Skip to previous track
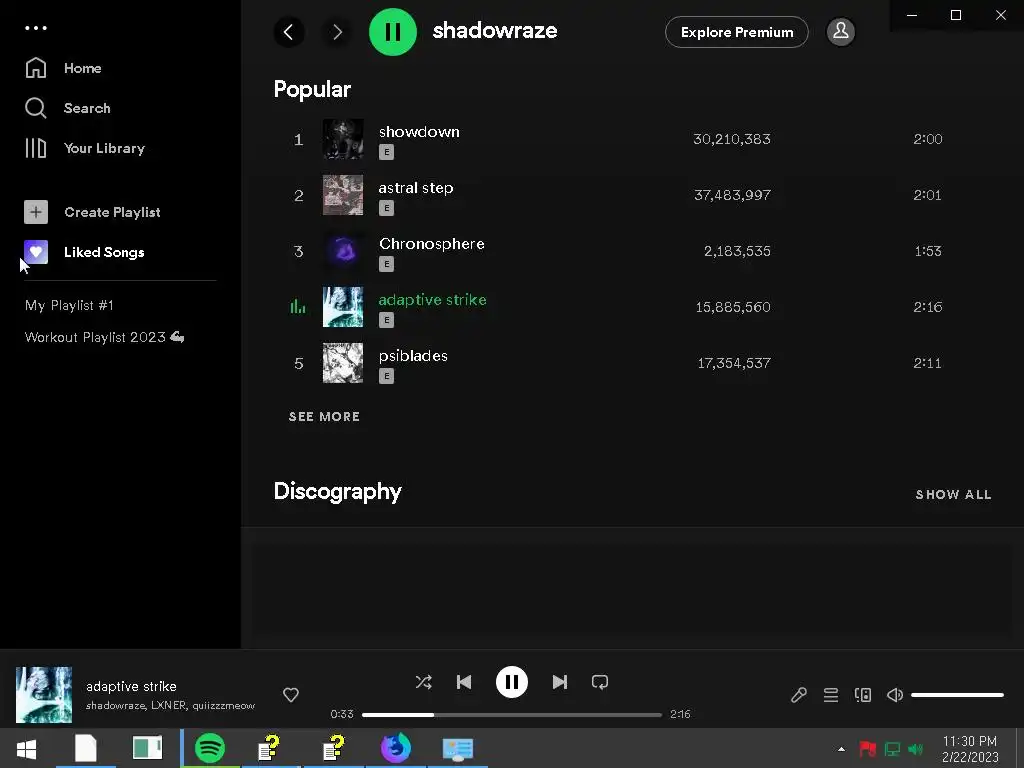 pyautogui.click(x=464, y=682)
